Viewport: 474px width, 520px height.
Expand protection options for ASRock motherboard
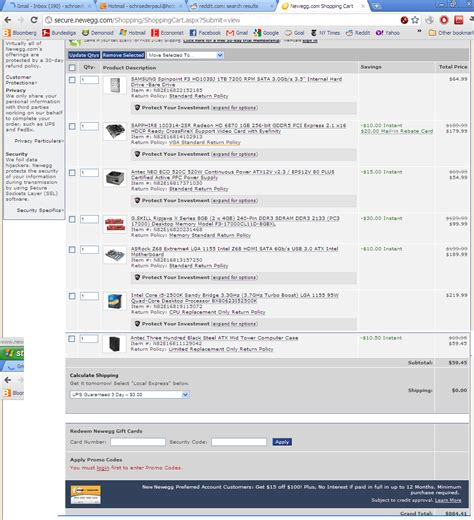(x=235, y=278)
